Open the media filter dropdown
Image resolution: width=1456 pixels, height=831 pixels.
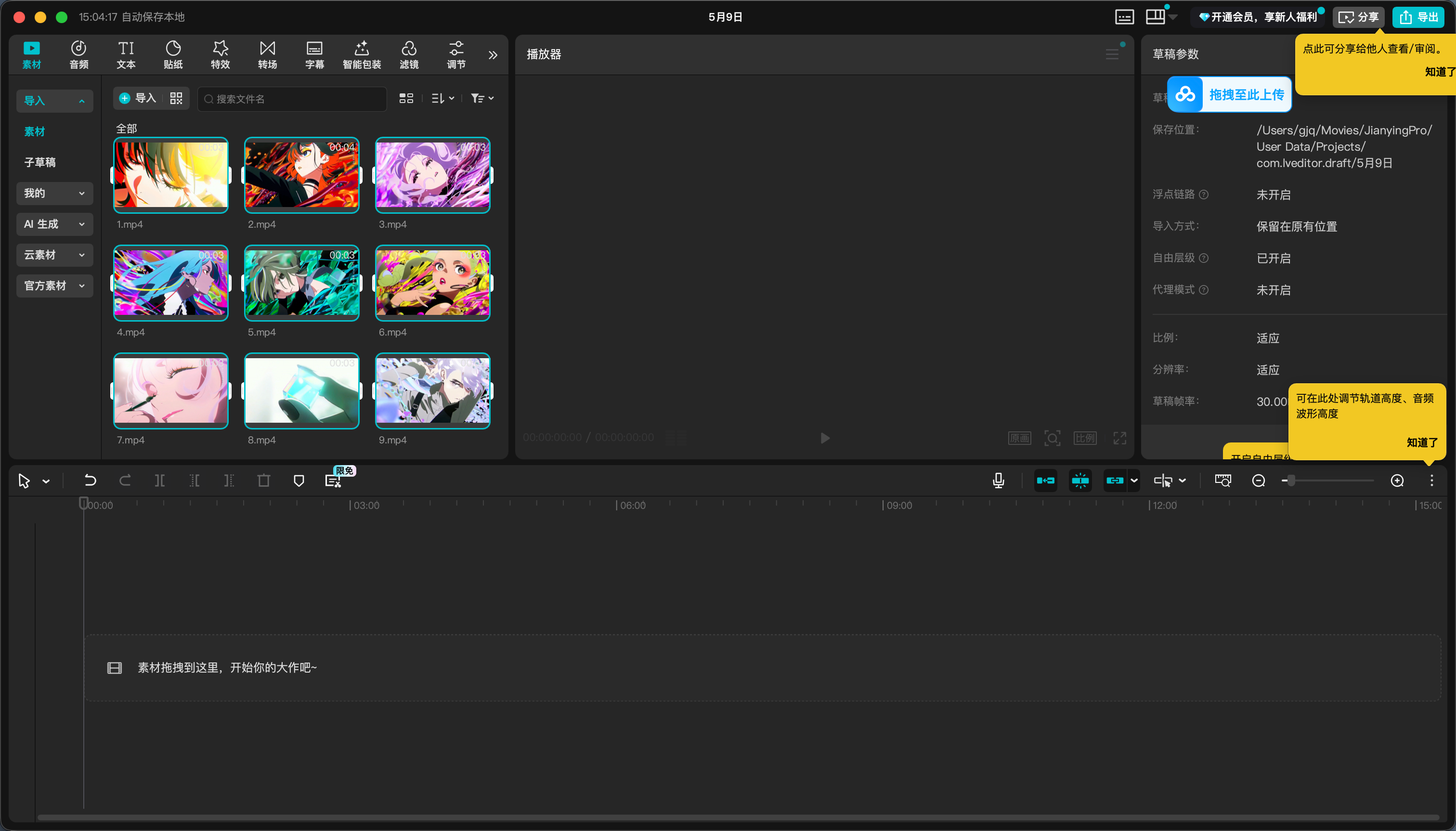(482, 99)
